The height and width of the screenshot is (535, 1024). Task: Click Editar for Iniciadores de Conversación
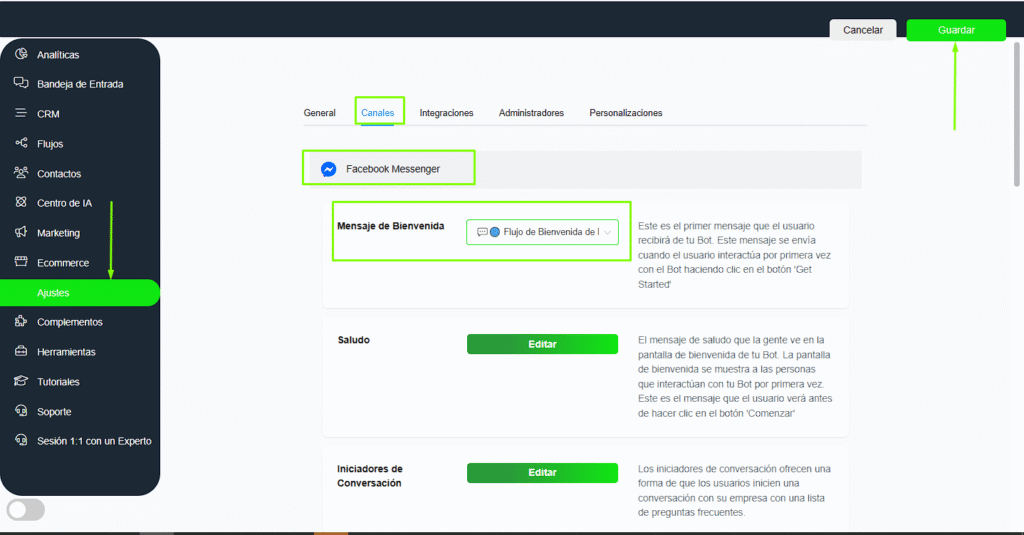pyautogui.click(x=542, y=473)
